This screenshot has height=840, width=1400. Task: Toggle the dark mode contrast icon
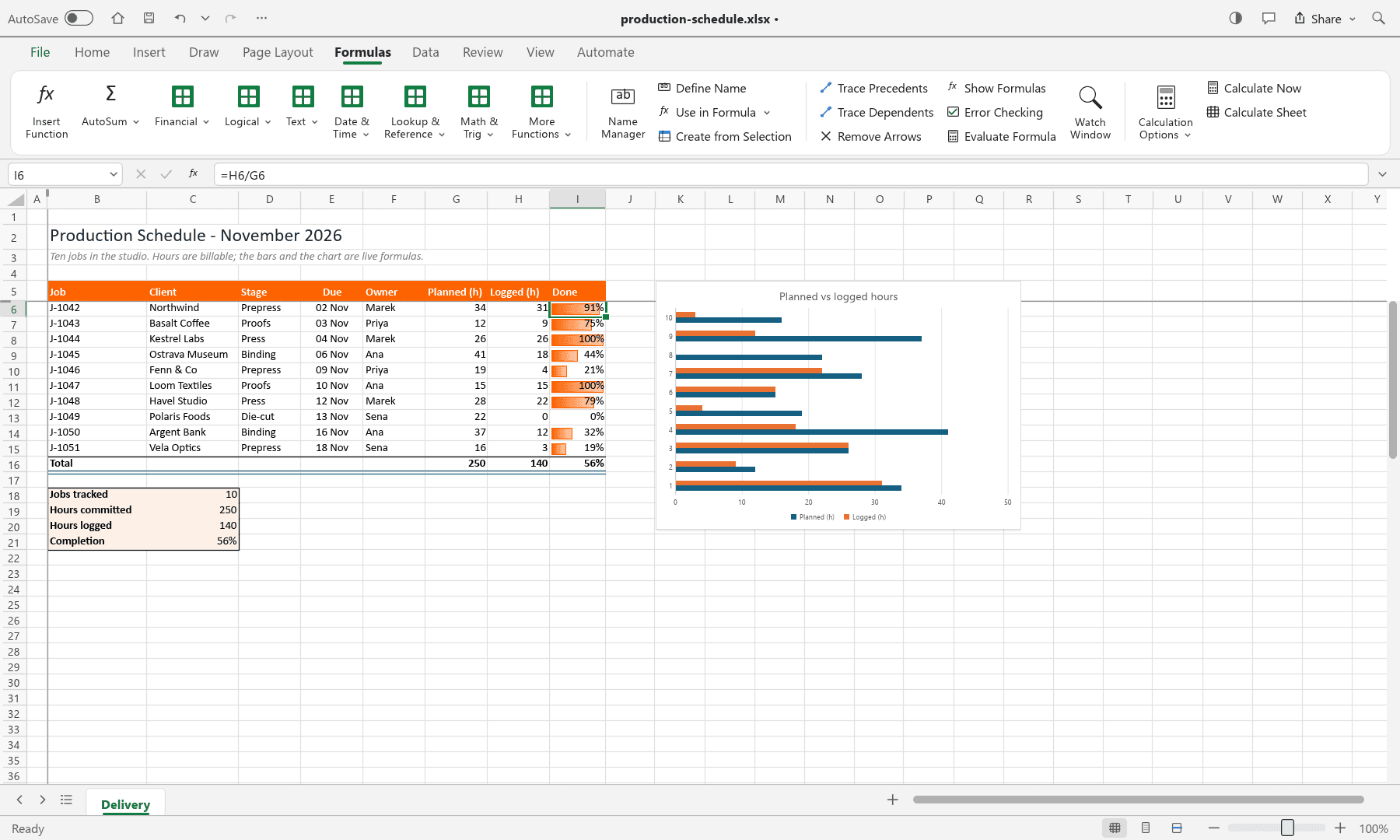coord(1236,18)
